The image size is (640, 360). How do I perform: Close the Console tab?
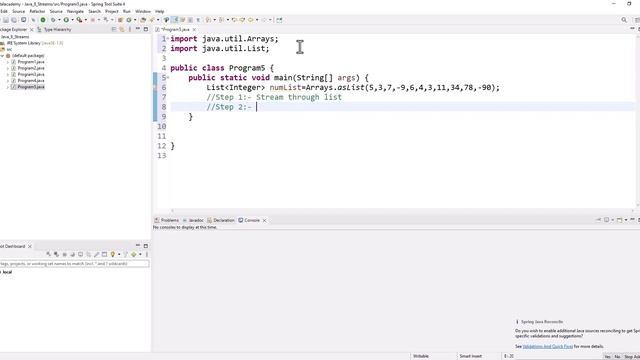[264, 220]
